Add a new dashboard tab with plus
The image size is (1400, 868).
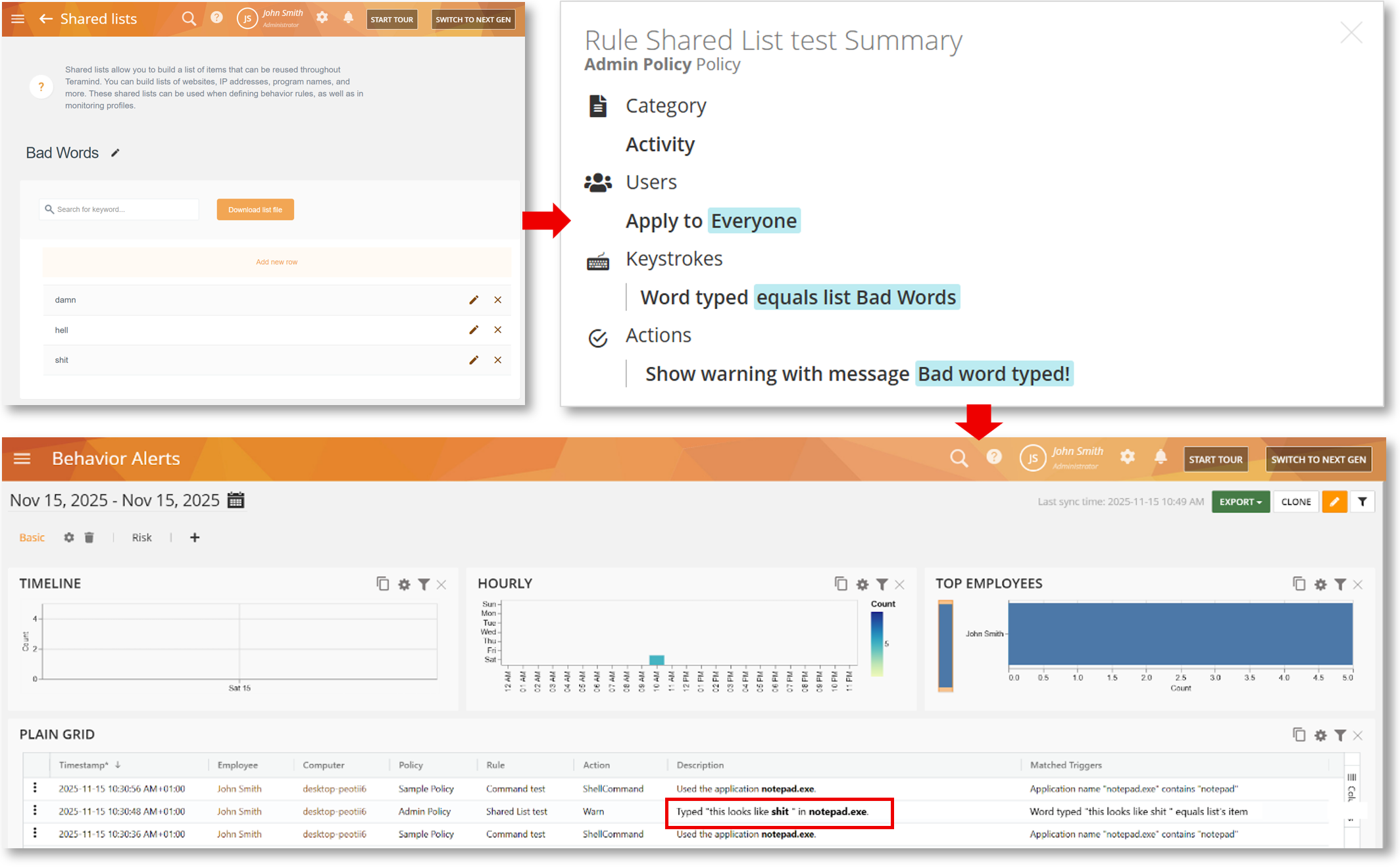[195, 538]
